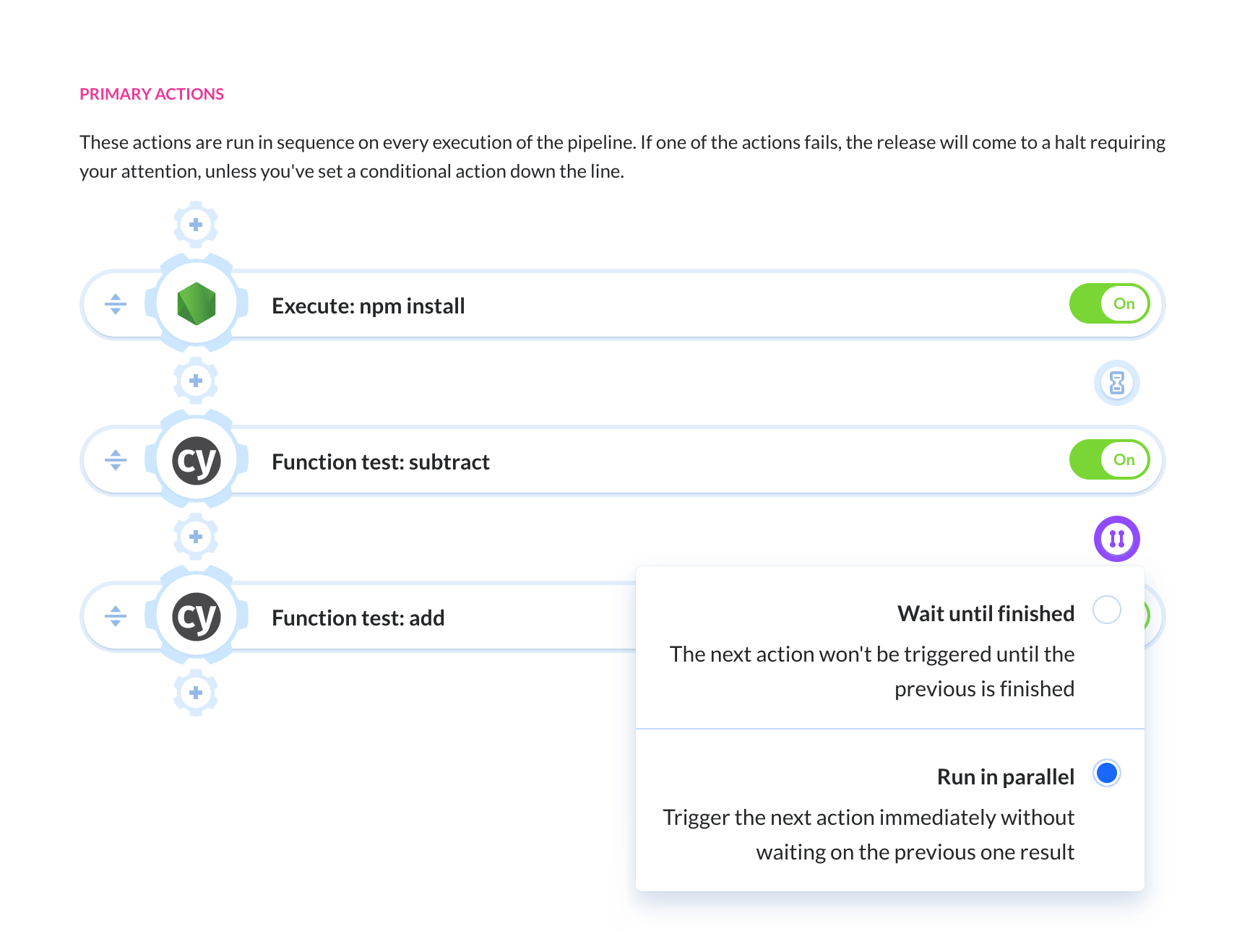This screenshot has height=952, width=1250.
Task: Click the Cypress icon of subtract test
Action: point(197,460)
